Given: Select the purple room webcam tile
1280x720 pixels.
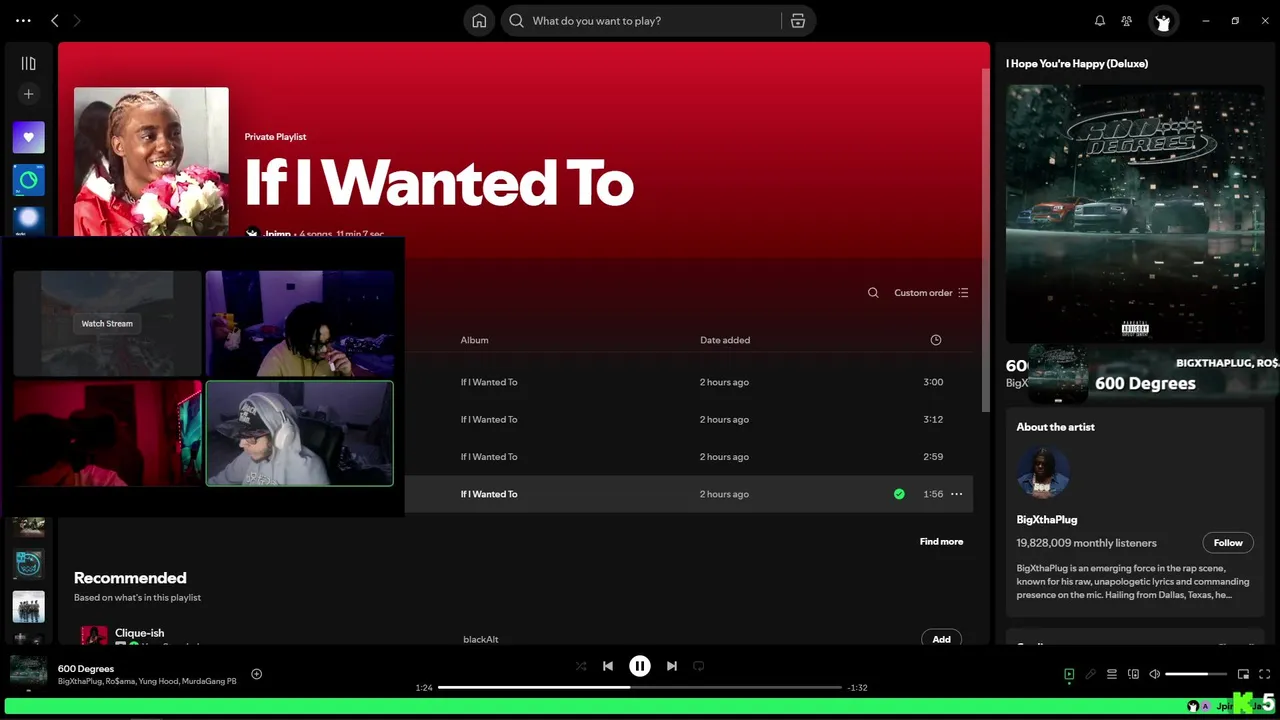Looking at the screenshot, I should pos(300,323).
